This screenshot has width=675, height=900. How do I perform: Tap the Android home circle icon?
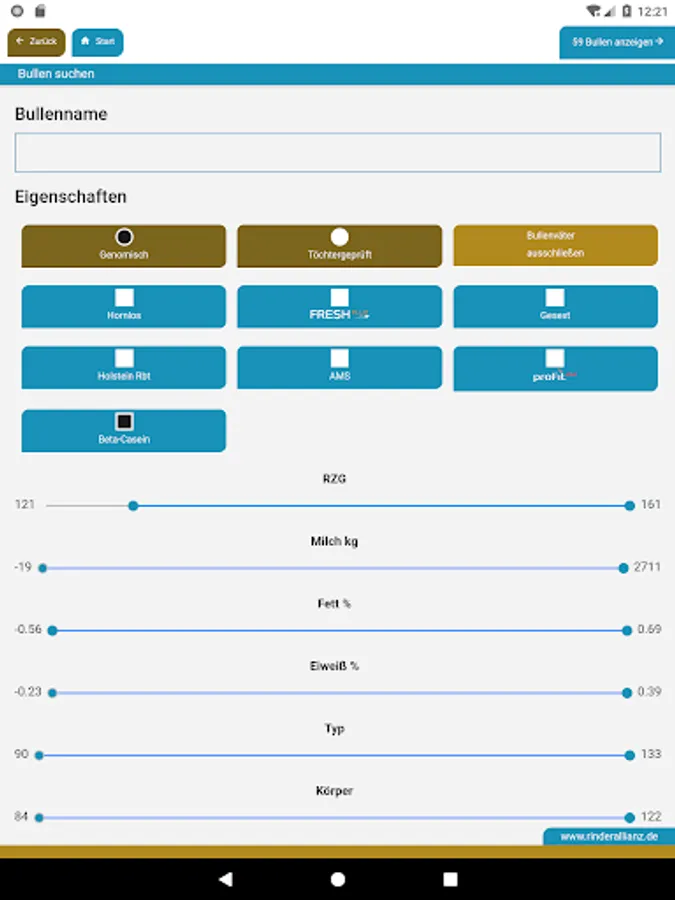point(338,879)
